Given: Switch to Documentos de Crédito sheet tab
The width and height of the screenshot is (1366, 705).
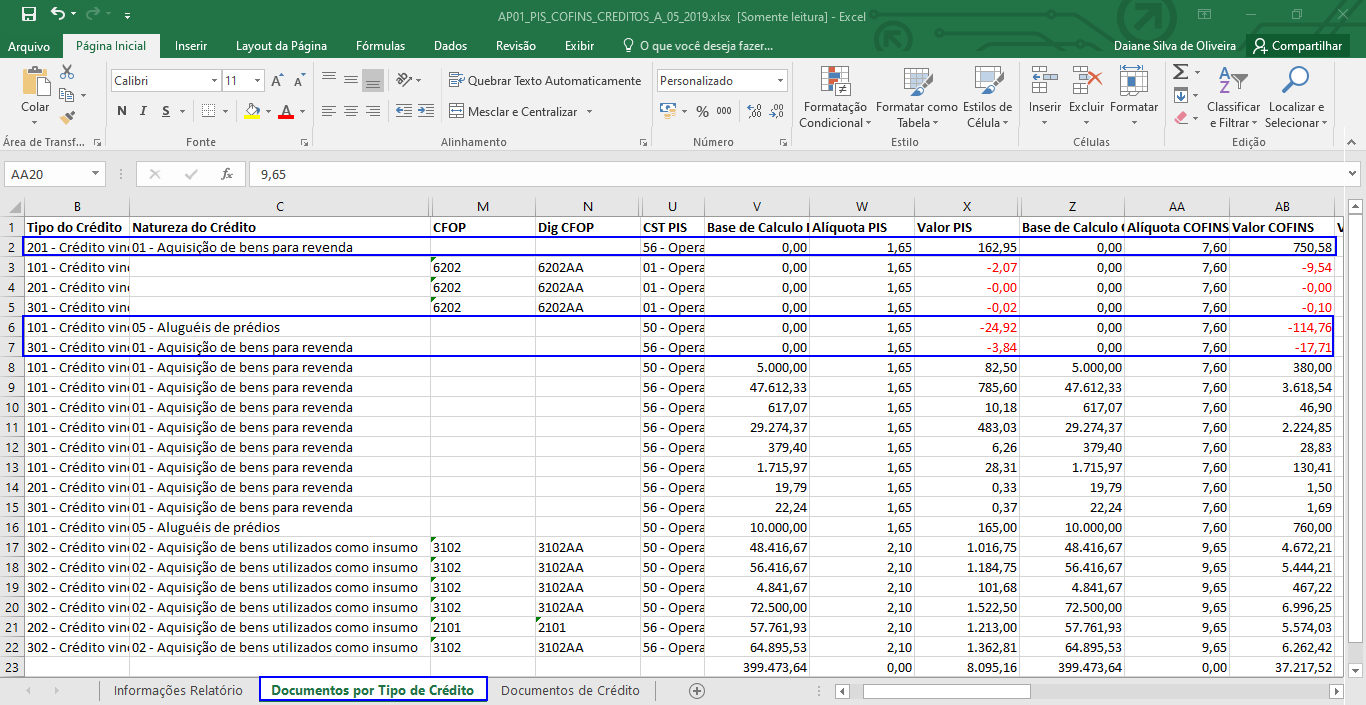Looking at the screenshot, I should pyautogui.click(x=570, y=690).
